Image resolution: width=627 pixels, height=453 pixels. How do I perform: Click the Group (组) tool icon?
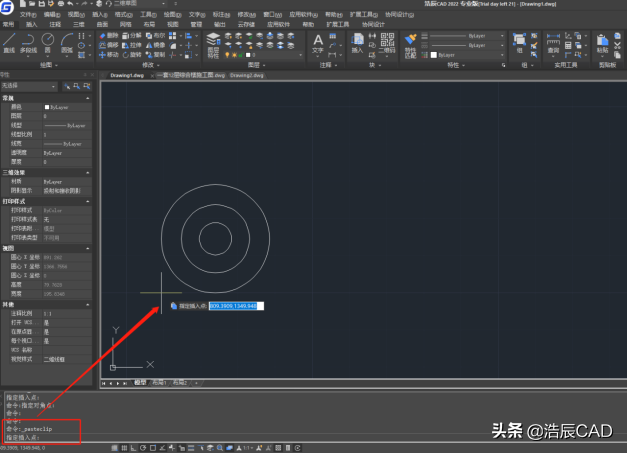520,41
